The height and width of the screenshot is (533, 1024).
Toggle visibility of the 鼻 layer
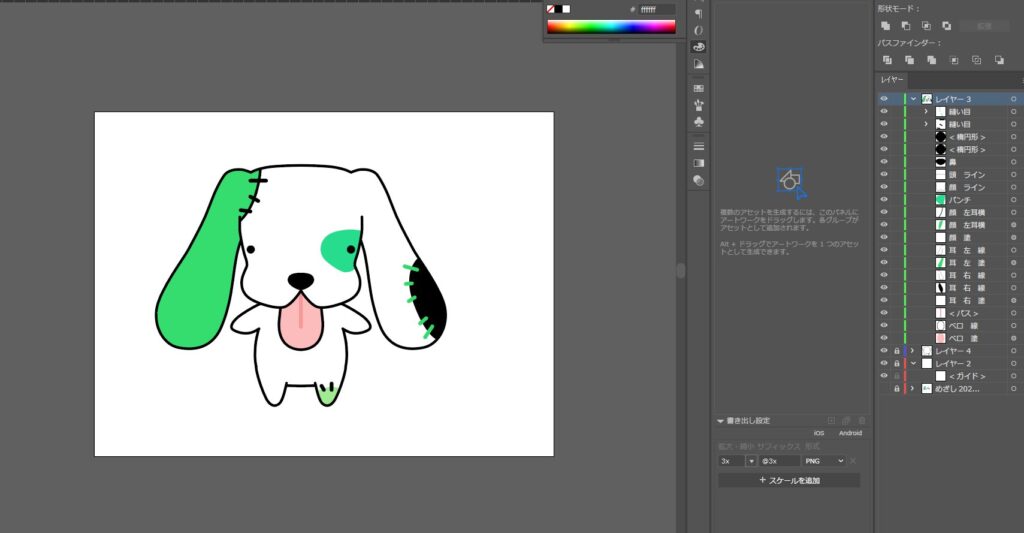click(883, 162)
